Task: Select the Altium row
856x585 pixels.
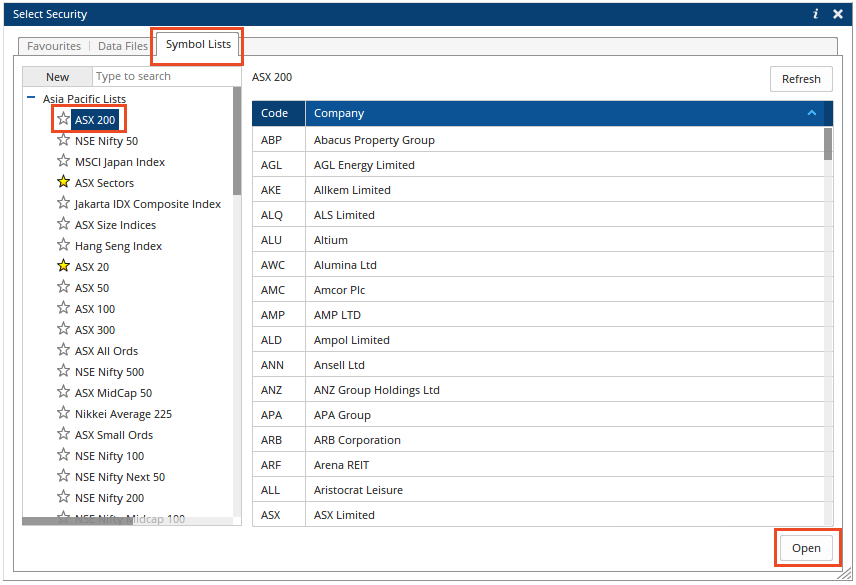Action: tap(538, 240)
